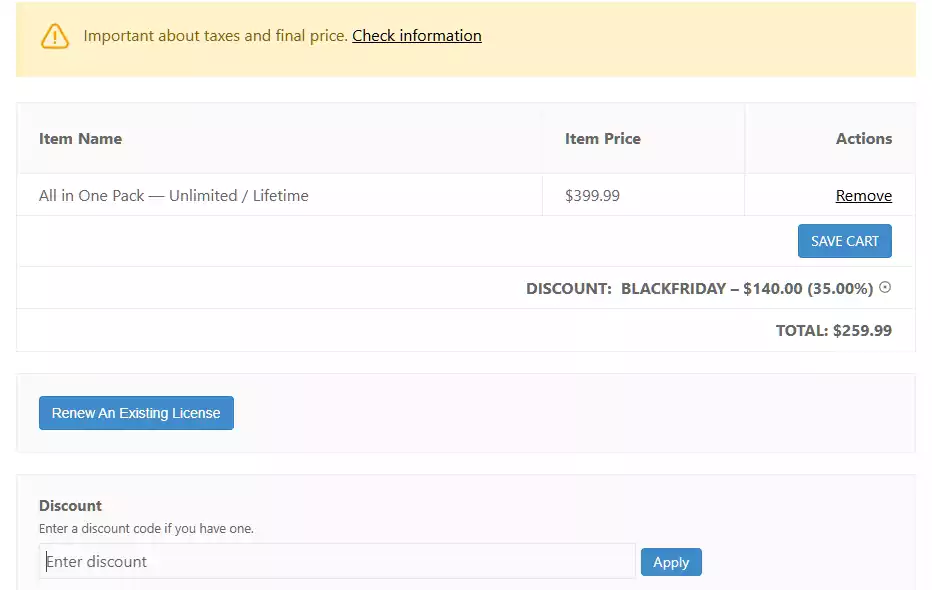
Task: Open the Check information link
Action: tap(416, 36)
